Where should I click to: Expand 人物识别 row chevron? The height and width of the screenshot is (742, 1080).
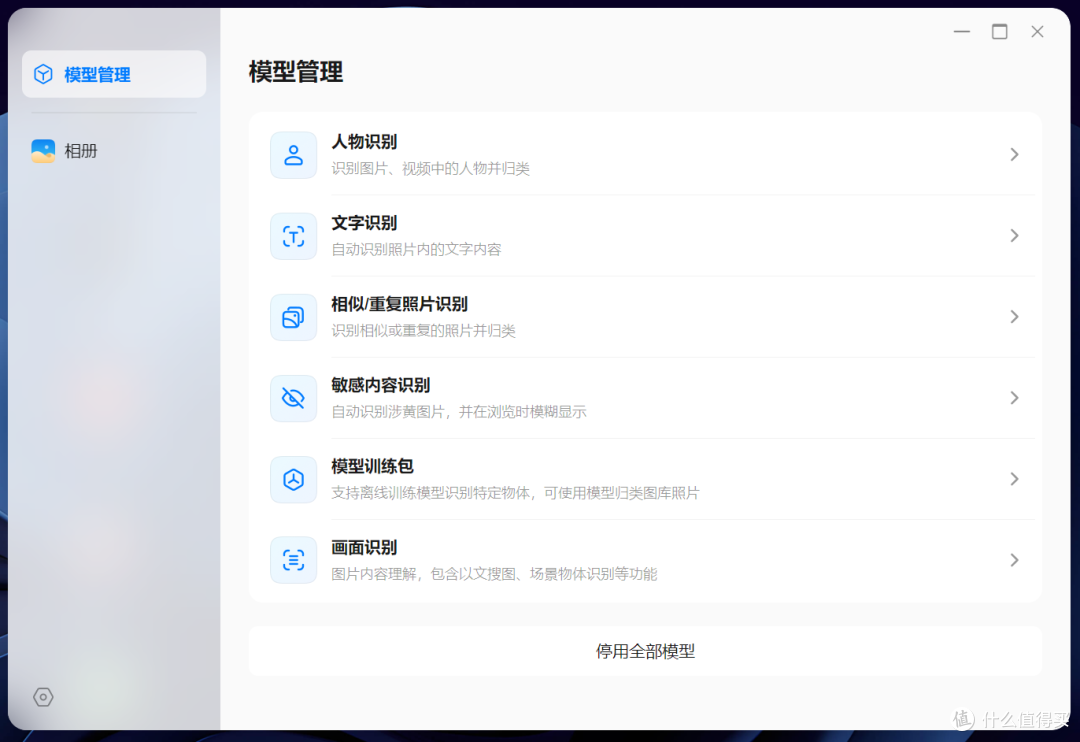coord(1015,154)
